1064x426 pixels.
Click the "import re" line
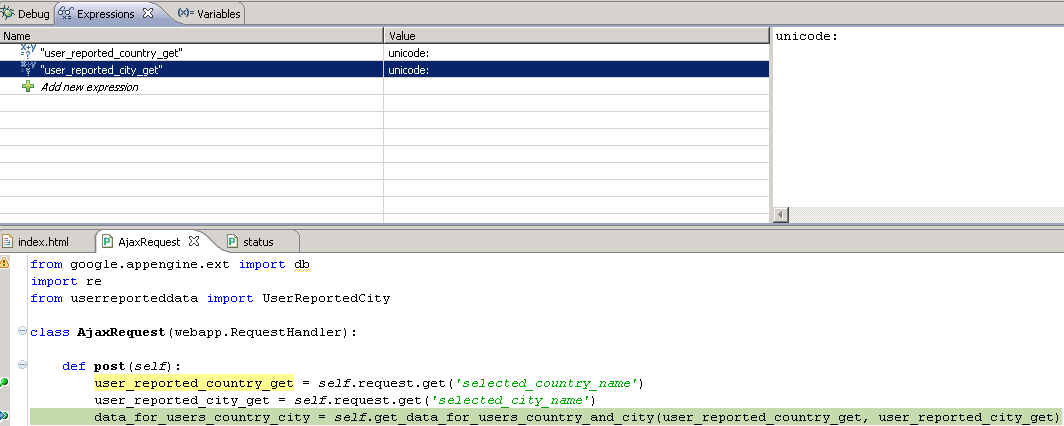click(x=66, y=282)
